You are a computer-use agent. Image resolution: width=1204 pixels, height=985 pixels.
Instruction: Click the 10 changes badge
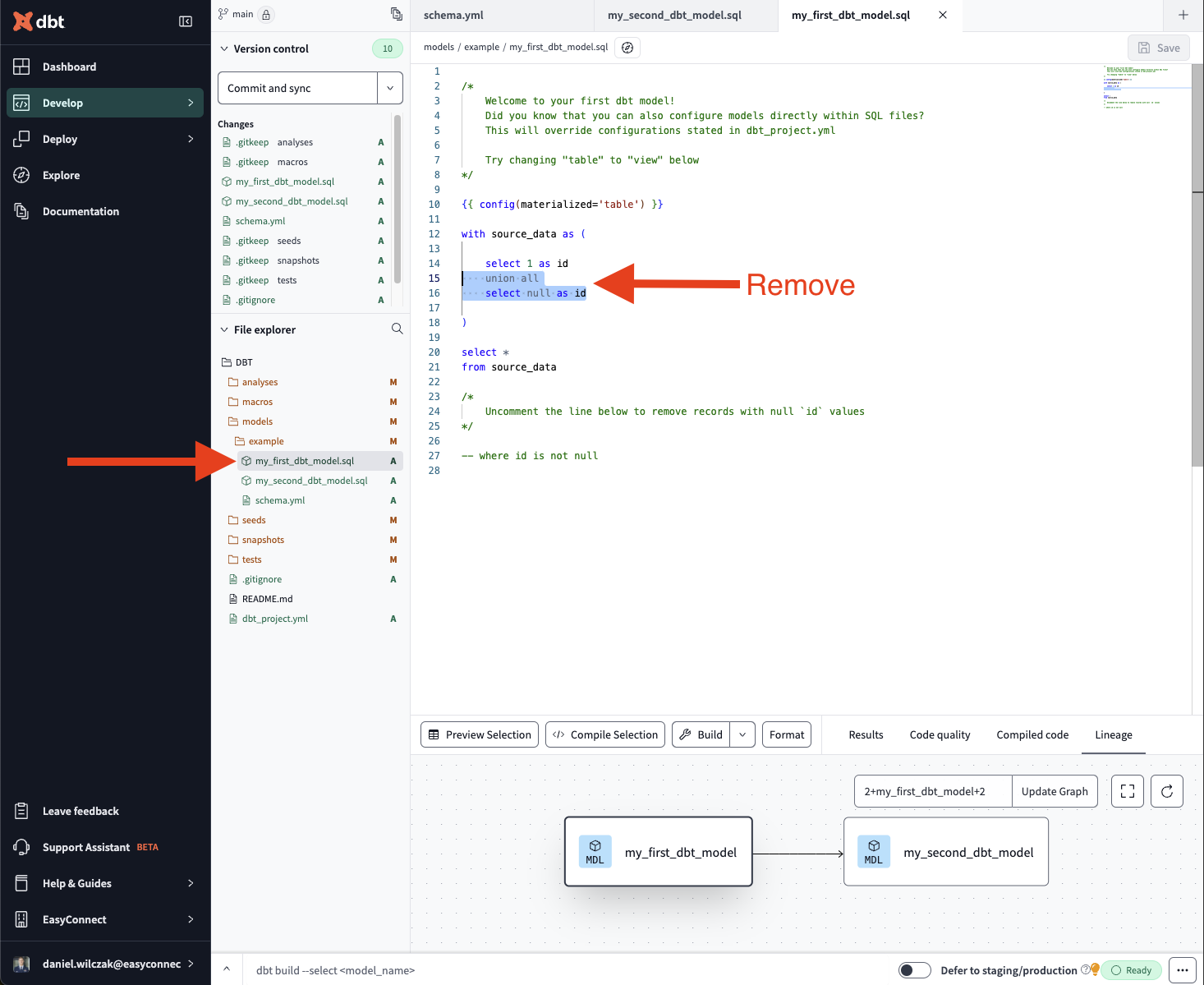[388, 48]
